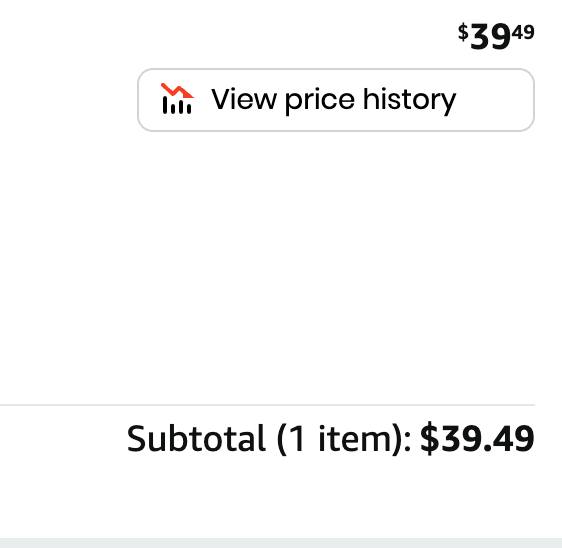
Task: Click the word "Subtotal"
Action: [x=196, y=438]
